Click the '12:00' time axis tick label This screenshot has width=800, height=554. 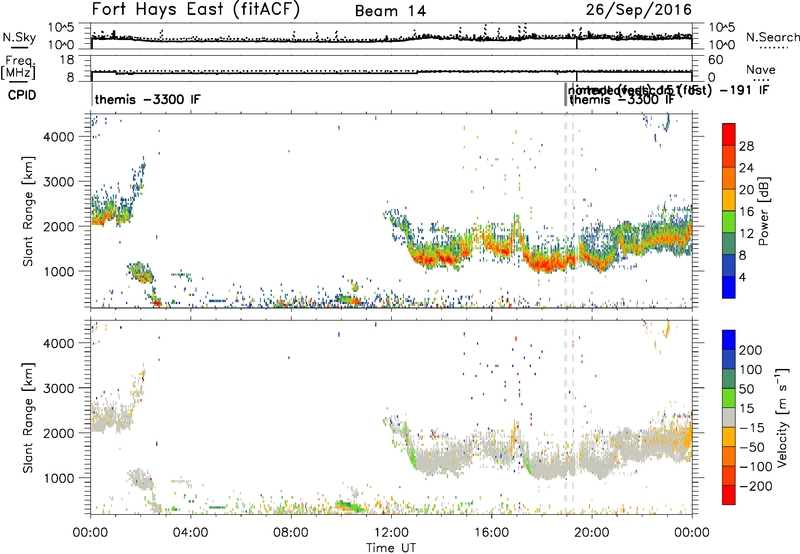click(x=391, y=533)
